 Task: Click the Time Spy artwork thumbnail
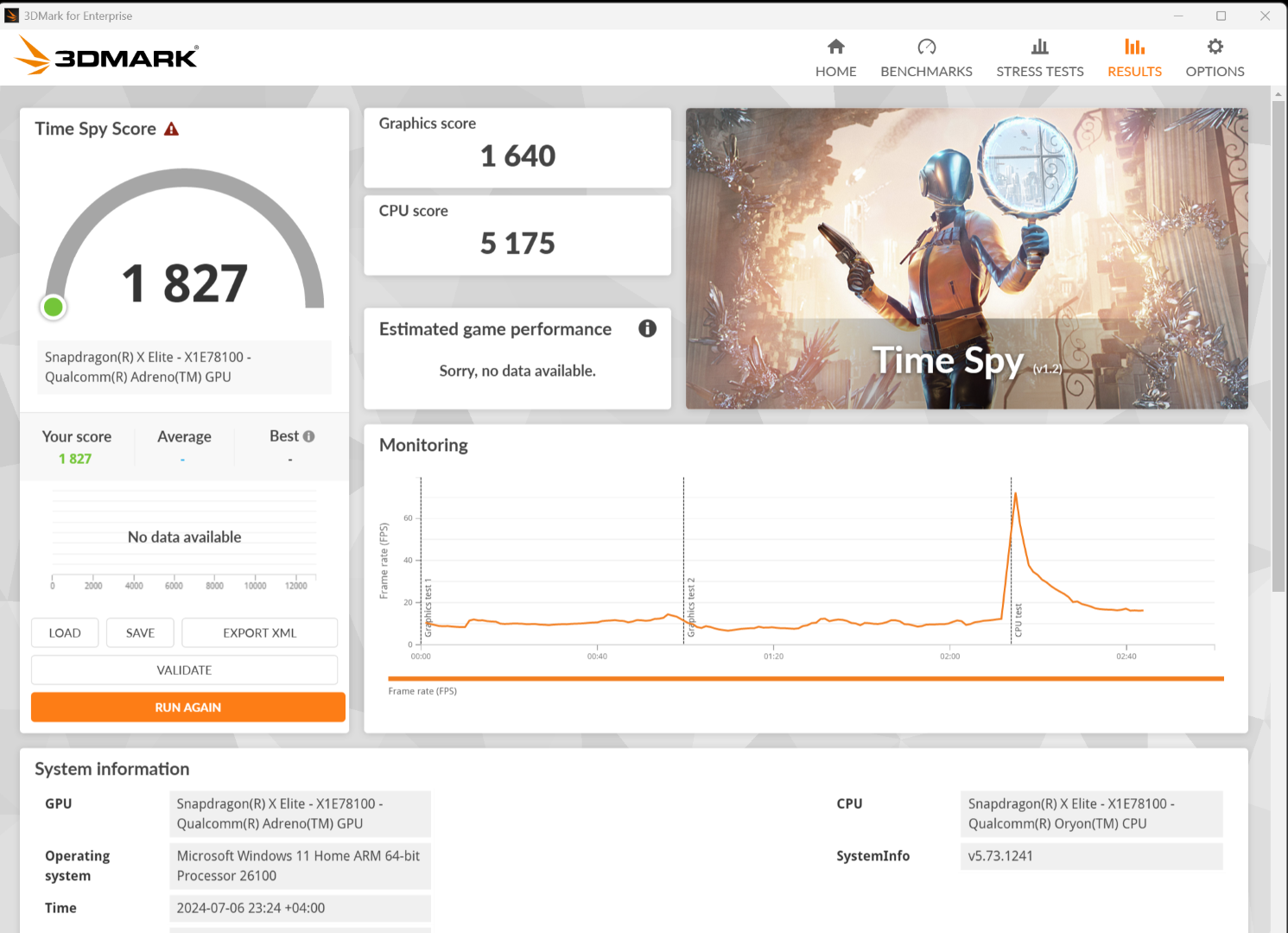coord(966,258)
